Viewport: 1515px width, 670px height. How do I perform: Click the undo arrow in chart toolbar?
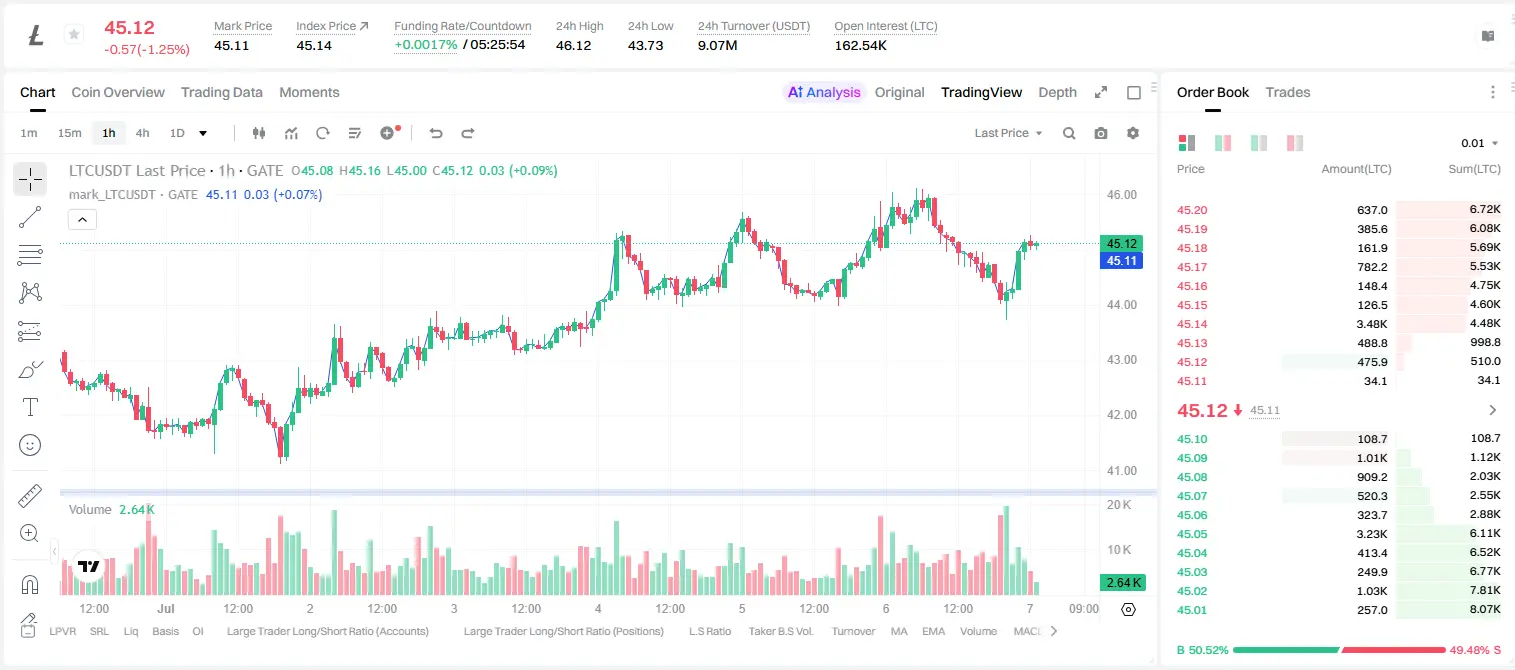point(436,133)
